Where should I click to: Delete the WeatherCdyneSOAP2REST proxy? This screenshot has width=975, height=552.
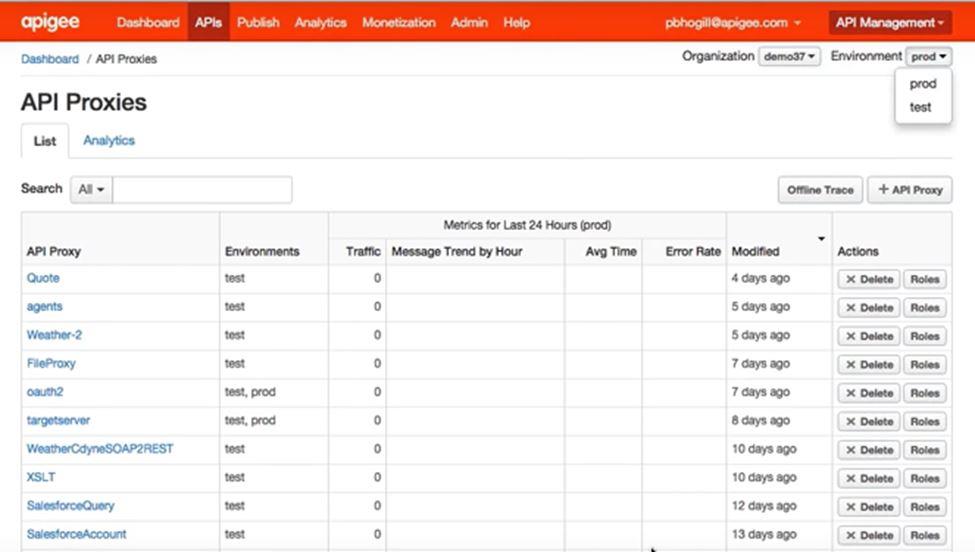pyautogui.click(x=869, y=450)
